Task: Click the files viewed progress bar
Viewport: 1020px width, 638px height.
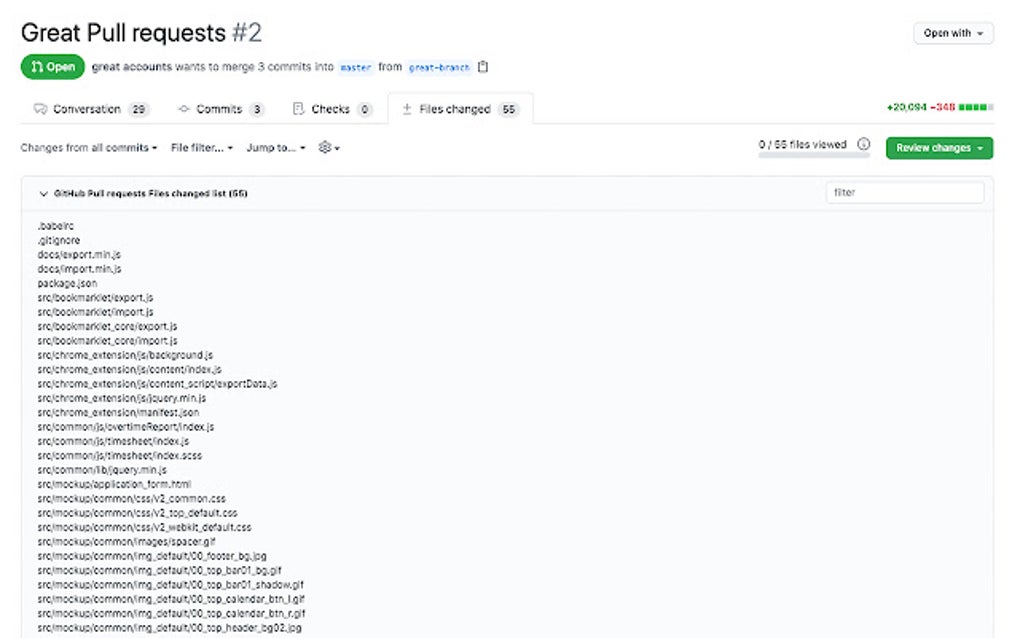Action: tap(813, 155)
